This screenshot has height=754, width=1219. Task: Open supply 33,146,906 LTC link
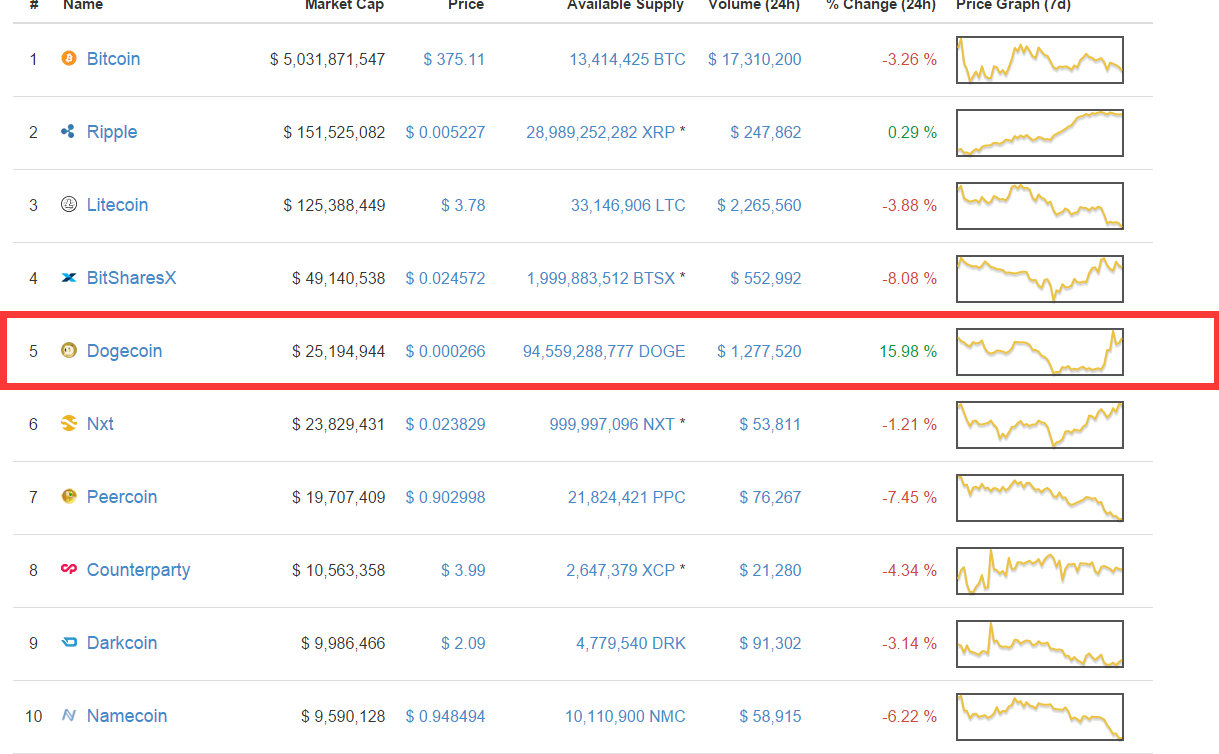coord(628,205)
